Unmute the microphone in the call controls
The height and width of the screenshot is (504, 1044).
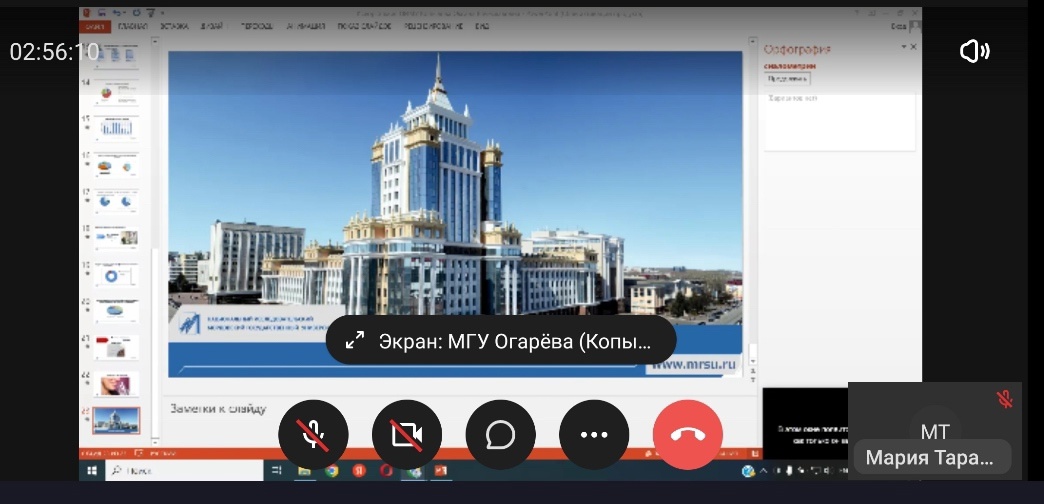tap(313, 434)
